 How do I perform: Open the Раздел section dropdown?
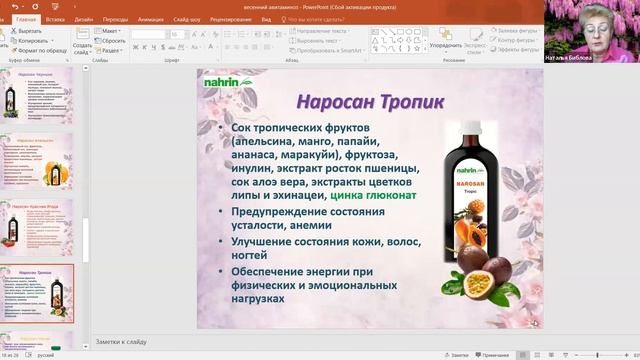(x=109, y=51)
